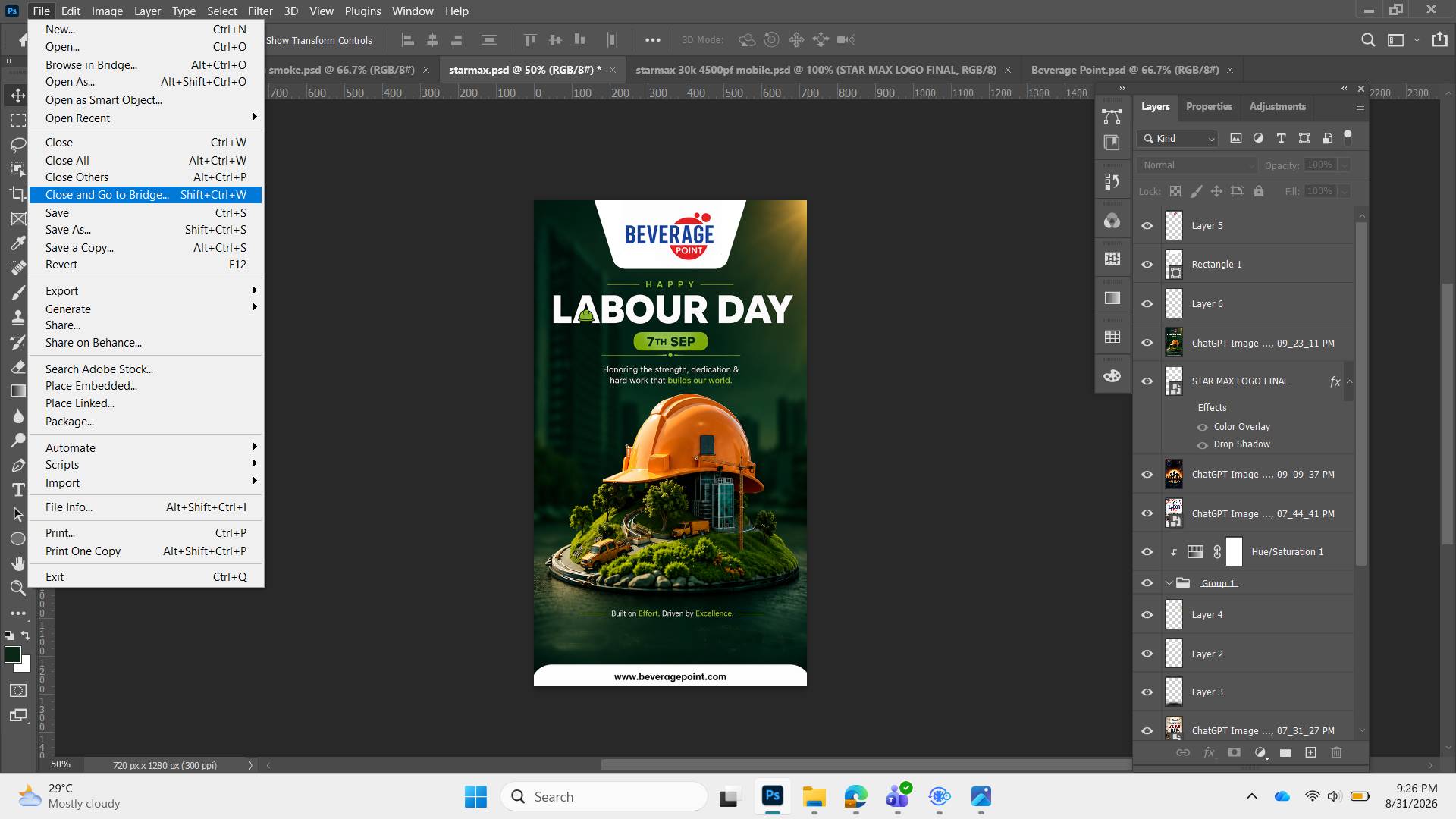Select the Crop tool in toolbar
1456x819 pixels.
(x=17, y=194)
